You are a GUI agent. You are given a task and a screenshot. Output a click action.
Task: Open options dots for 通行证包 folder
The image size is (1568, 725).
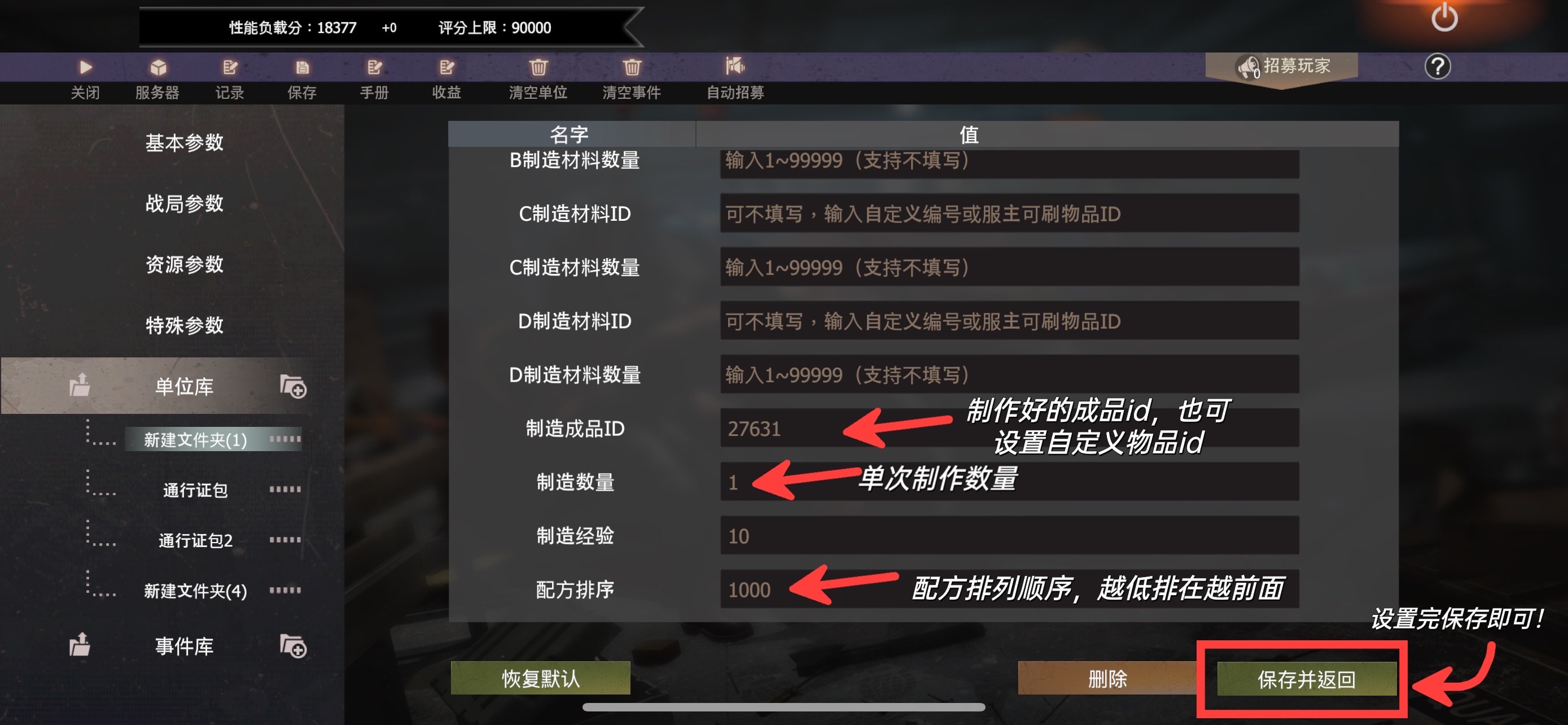click(x=285, y=490)
